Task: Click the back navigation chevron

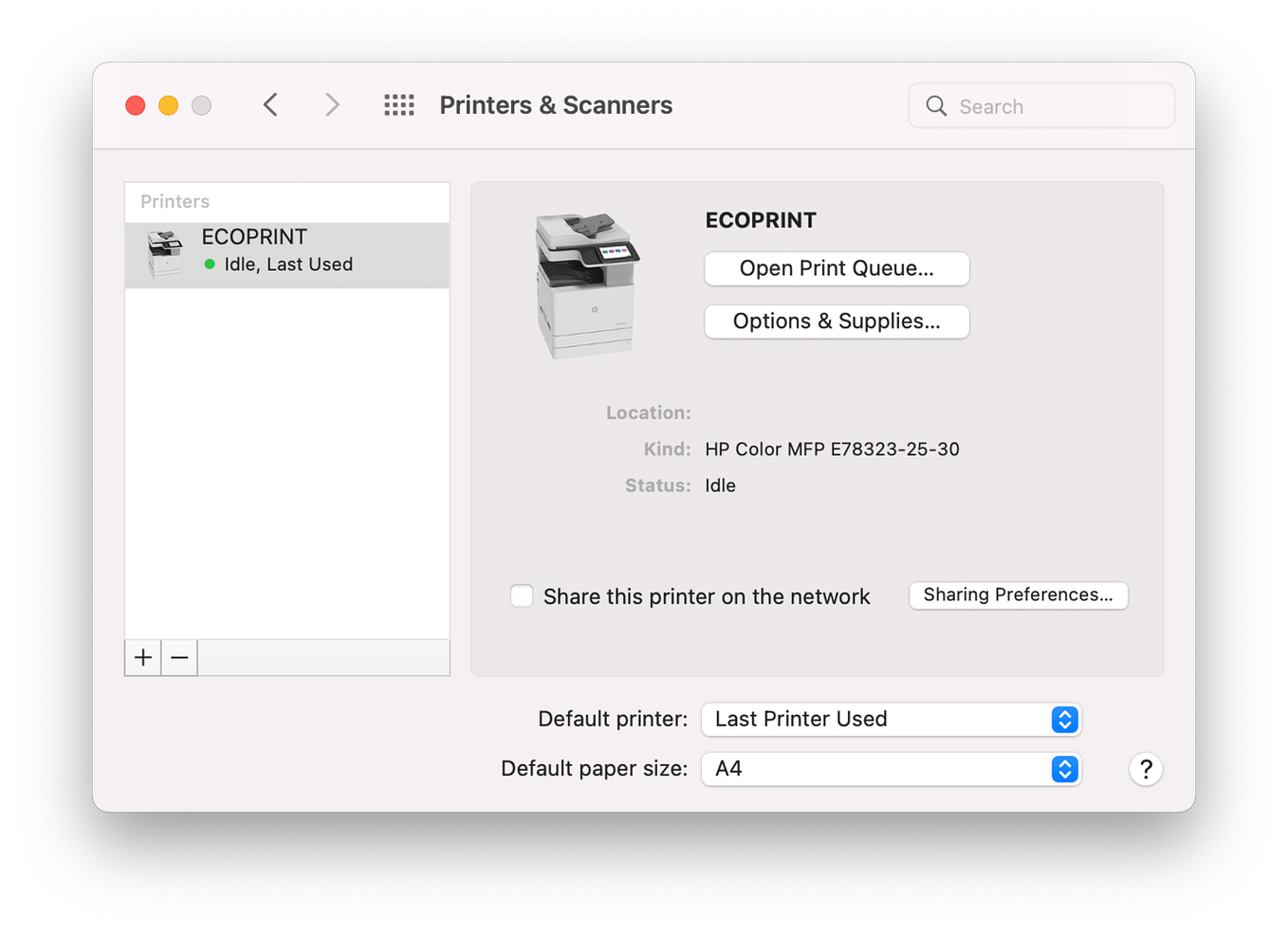Action: (270, 104)
